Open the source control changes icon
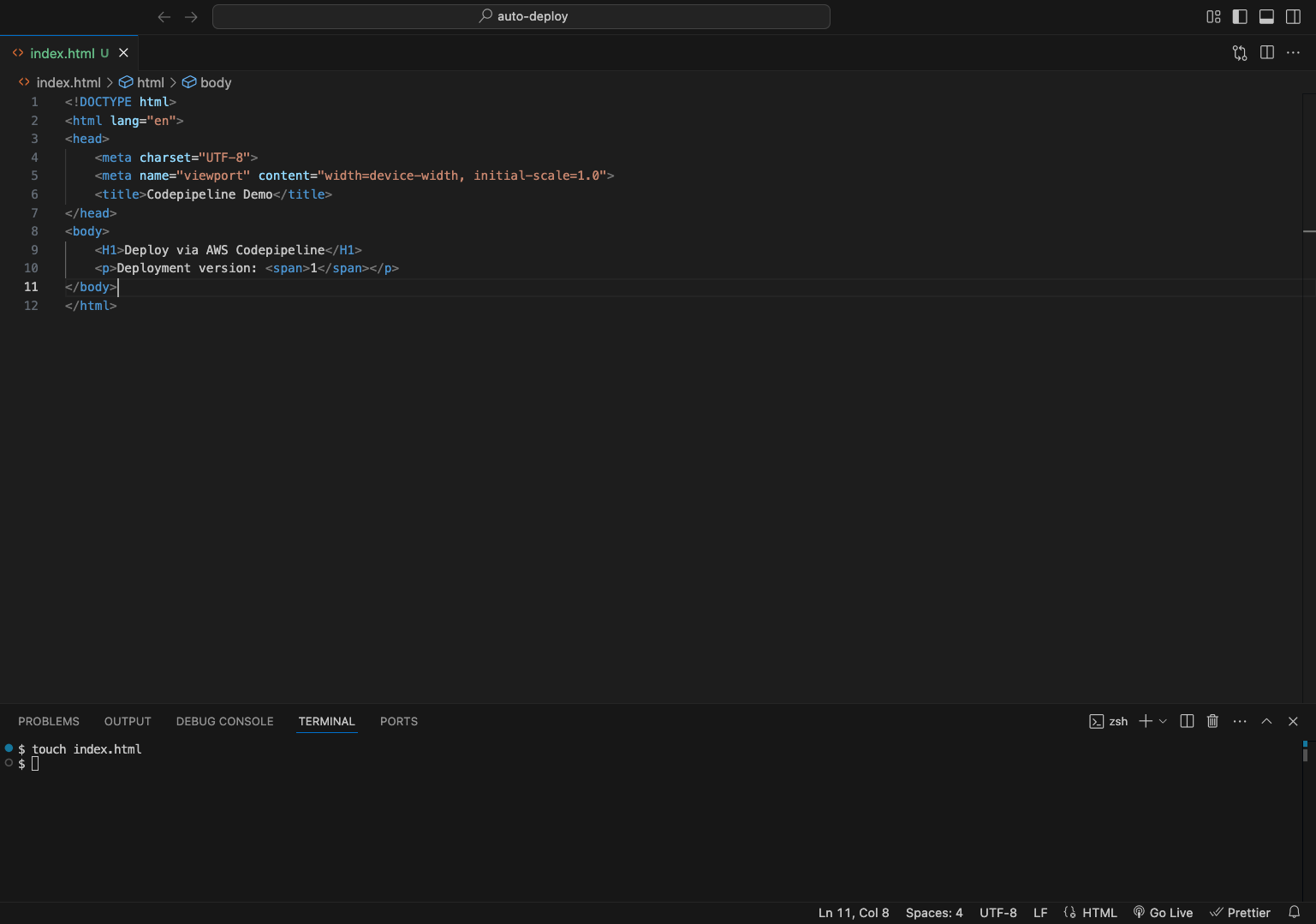Image resolution: width=1316 pixels, height=924 pixels. 1240,53
